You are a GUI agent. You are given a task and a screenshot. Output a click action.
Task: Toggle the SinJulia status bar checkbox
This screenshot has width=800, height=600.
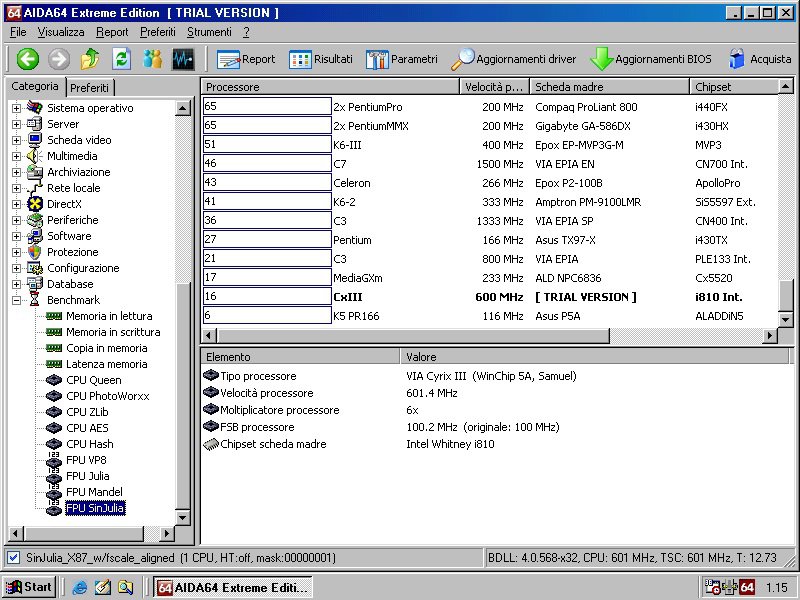(13, 557)
